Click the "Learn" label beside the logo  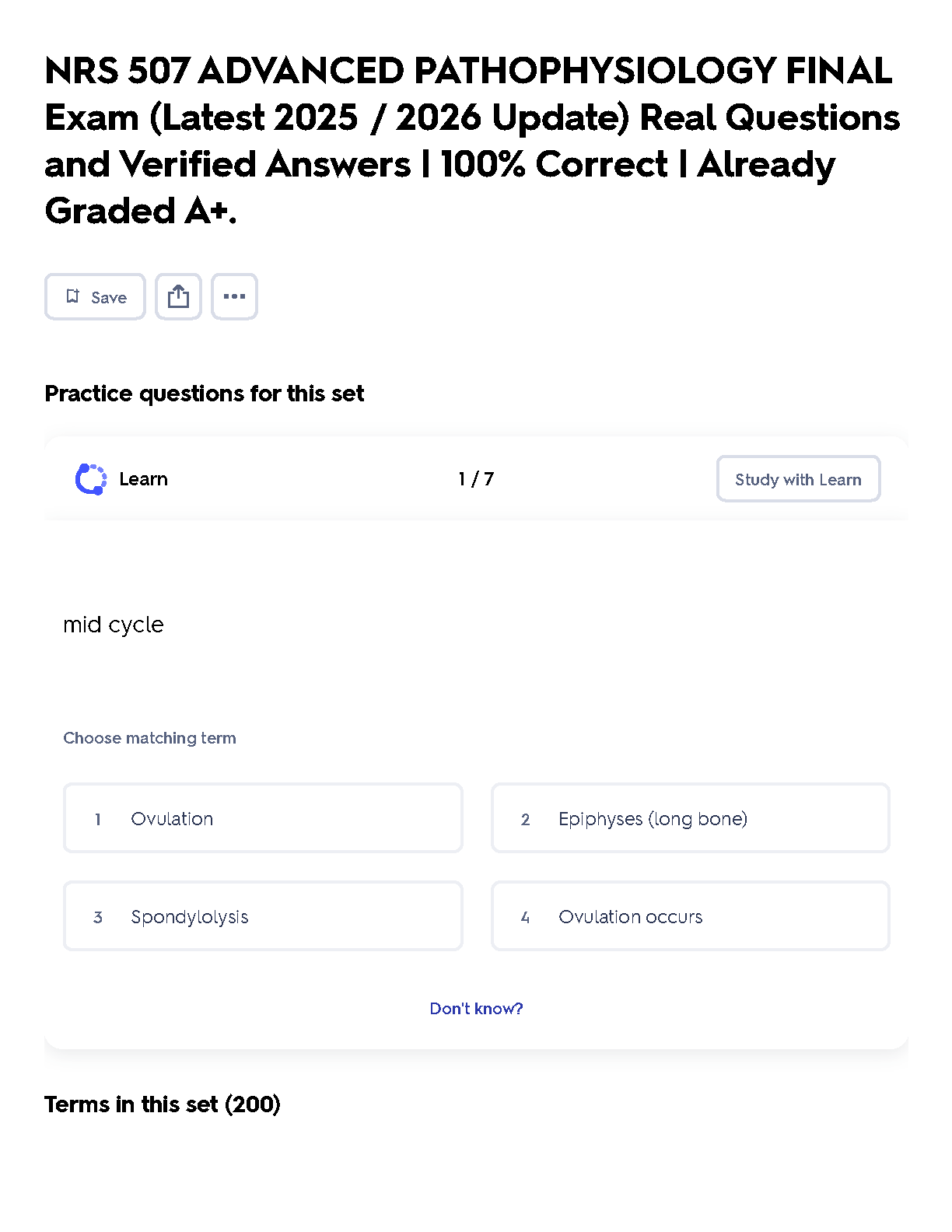tap(144, 479)
